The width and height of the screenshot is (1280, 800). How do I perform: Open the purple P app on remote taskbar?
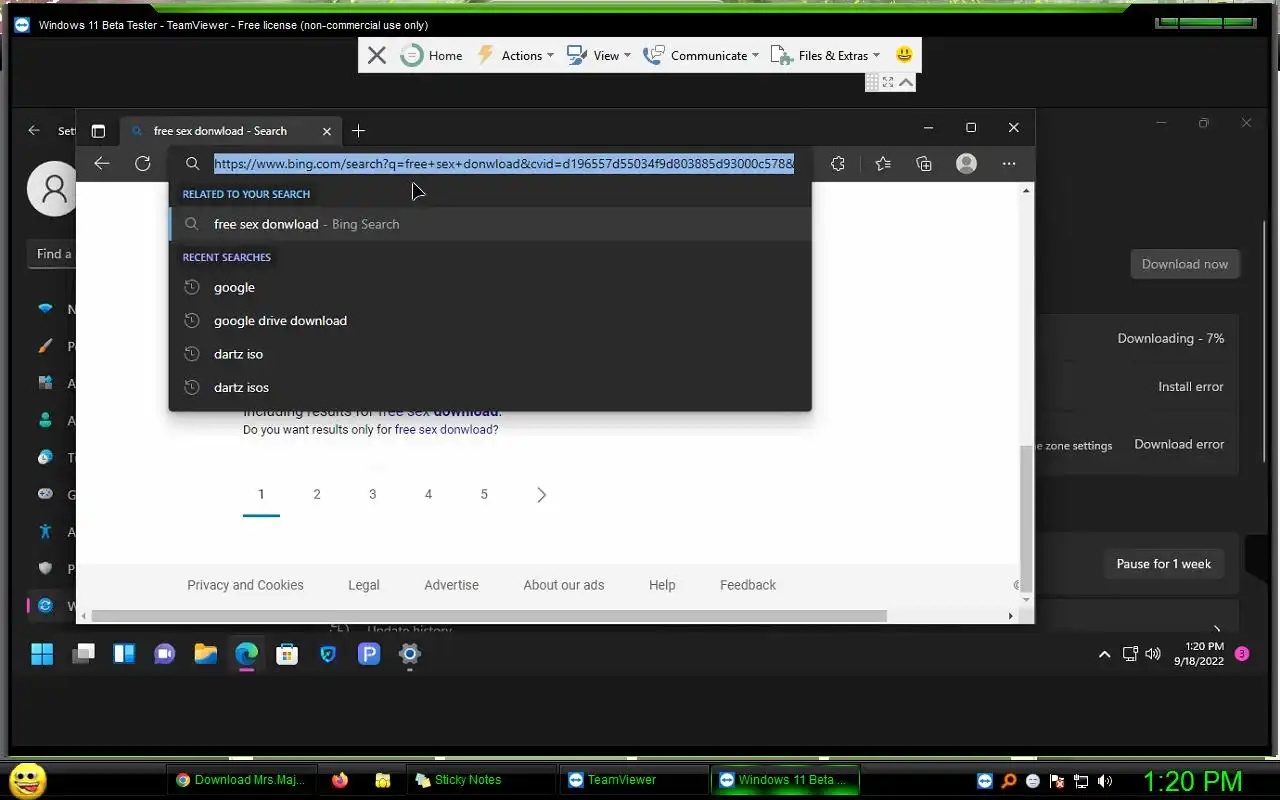[369, 654]
